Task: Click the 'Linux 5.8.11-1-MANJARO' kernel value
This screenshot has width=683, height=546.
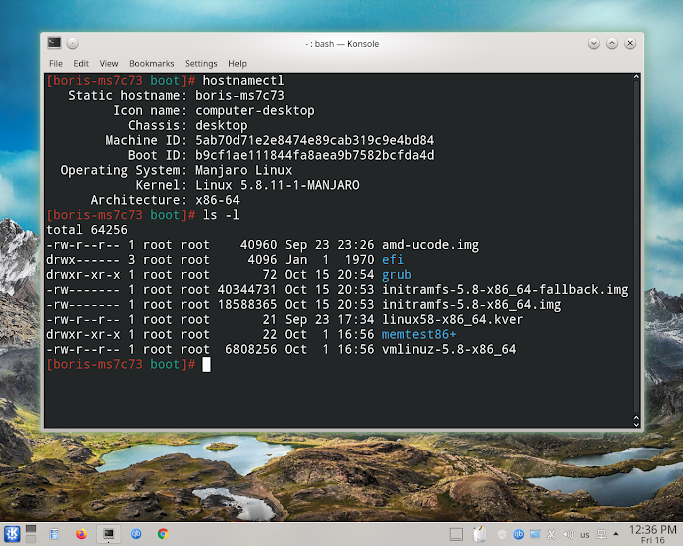Action: tap(277, 185)
